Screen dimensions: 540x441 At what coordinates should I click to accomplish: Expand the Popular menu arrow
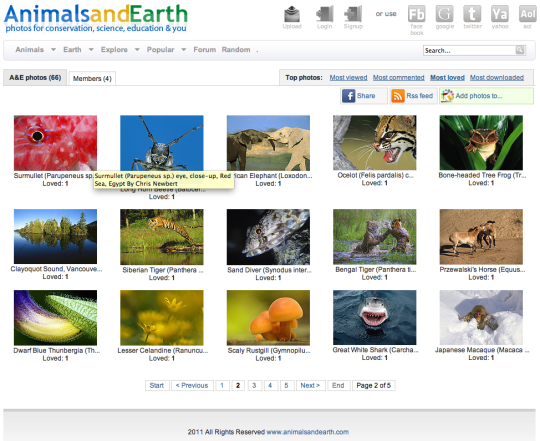(184, 50)
